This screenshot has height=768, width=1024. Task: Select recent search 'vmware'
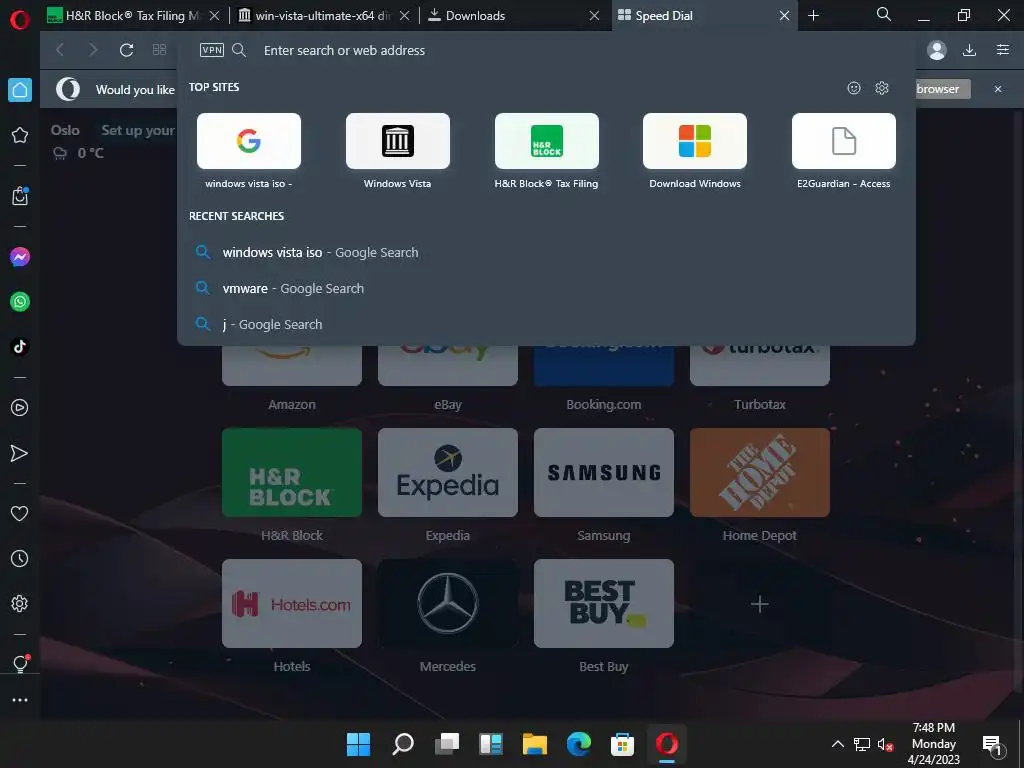click(546, 288)
